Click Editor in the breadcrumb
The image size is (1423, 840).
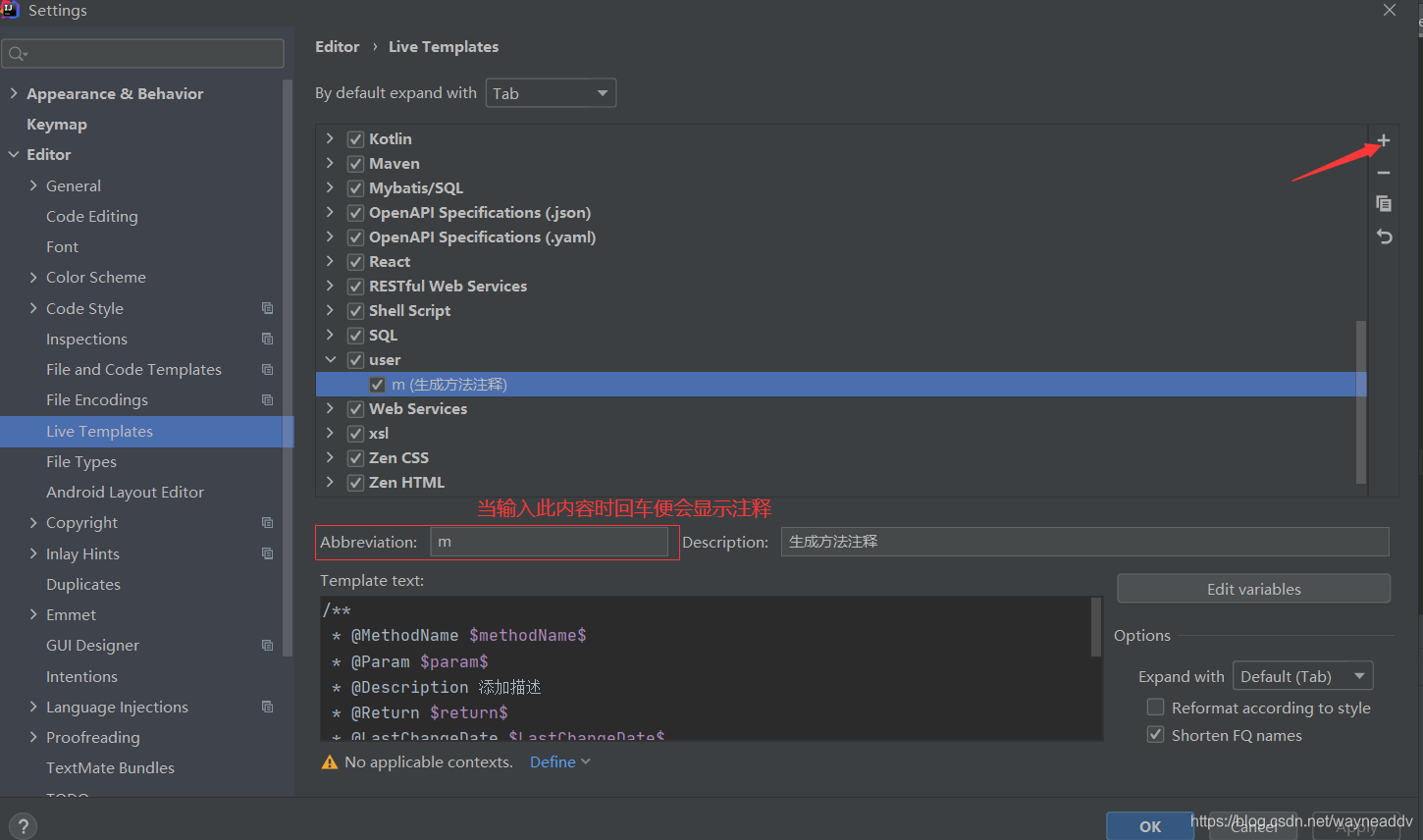pos(337,46)
